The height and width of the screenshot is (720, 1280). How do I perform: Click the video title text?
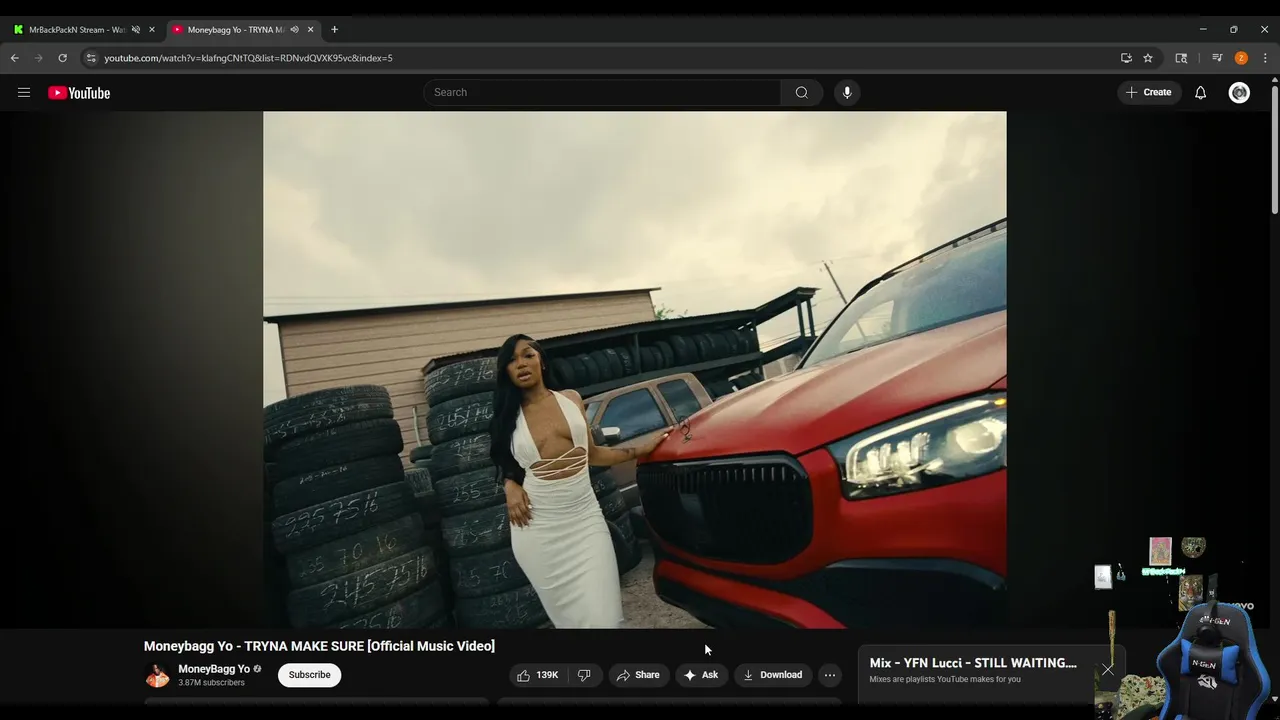click(319, 646)
